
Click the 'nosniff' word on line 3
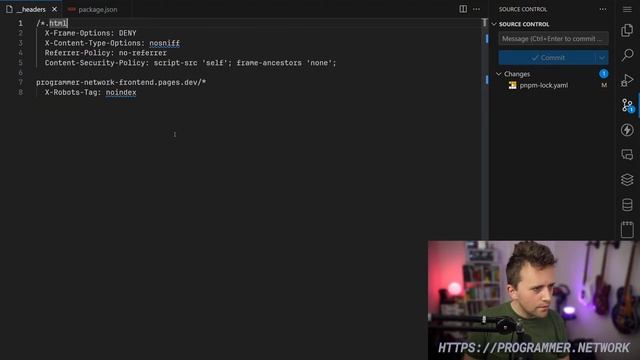coord(164,43)
